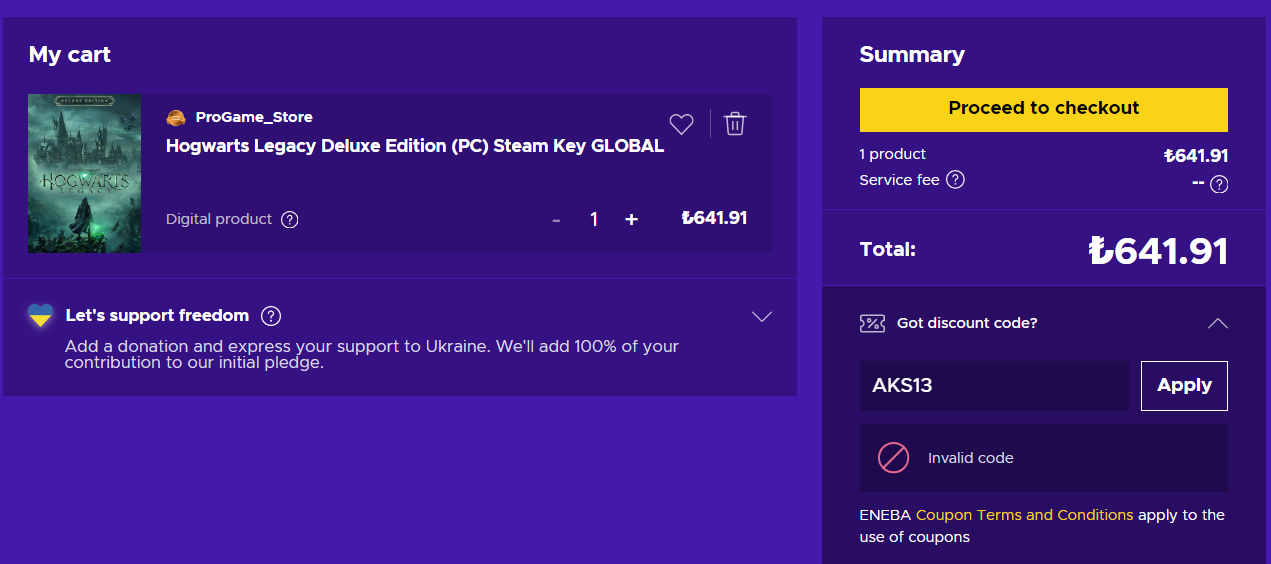This screenshot has width=1271, height=564.
Task: Click the Ukraine heart flag icon
Action: point(41,316)
